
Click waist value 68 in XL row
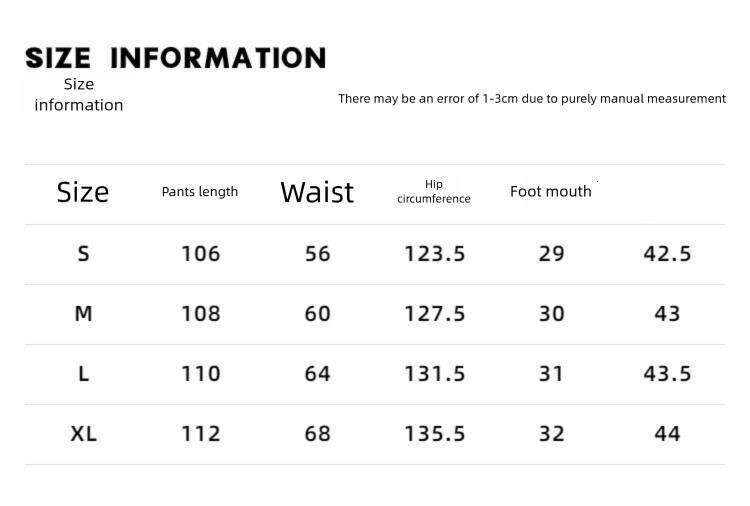tap(317, 434)
